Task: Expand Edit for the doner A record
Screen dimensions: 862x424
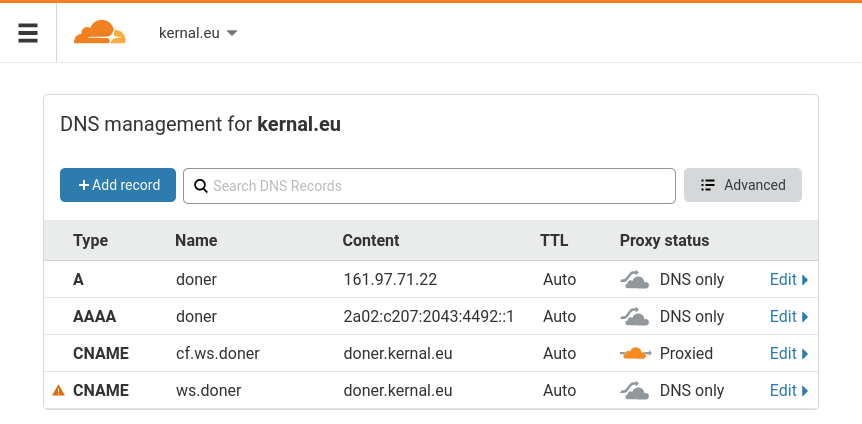Action: click(x=788, y=280)
